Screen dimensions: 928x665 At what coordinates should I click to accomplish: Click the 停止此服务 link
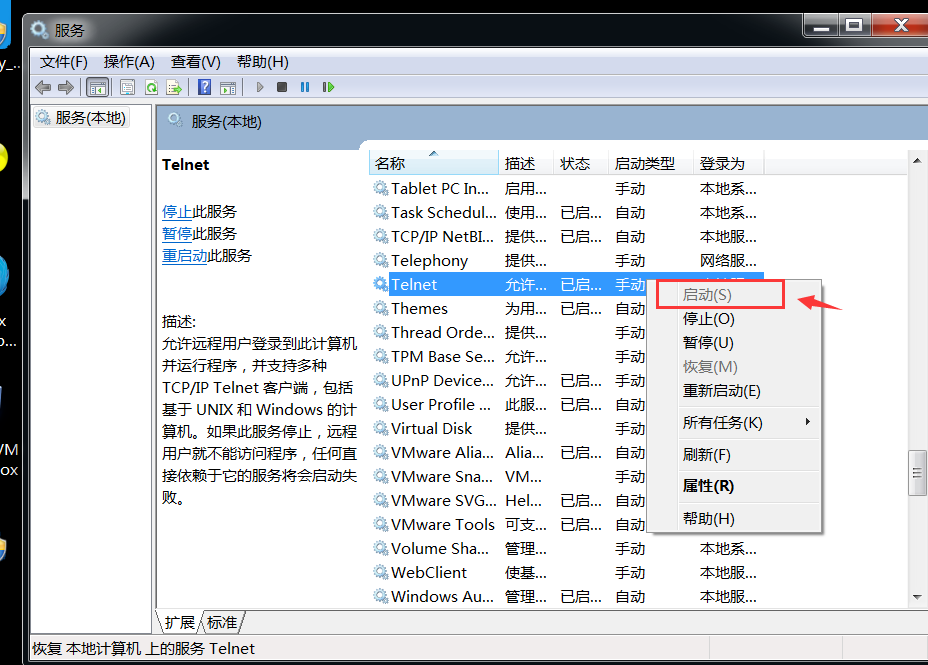pyautogui.click(x=179, y=212)
